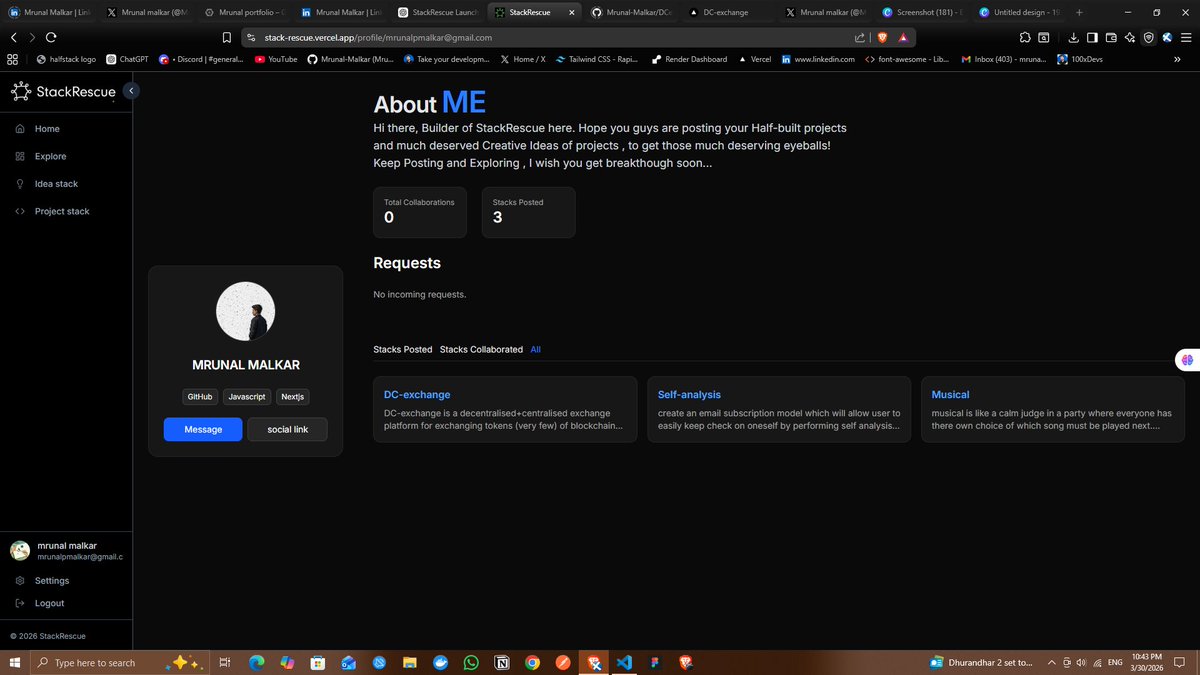The image size is (1200, 675).
Task: Click the share icon in the address bar
Action: [x=860, y=37]
